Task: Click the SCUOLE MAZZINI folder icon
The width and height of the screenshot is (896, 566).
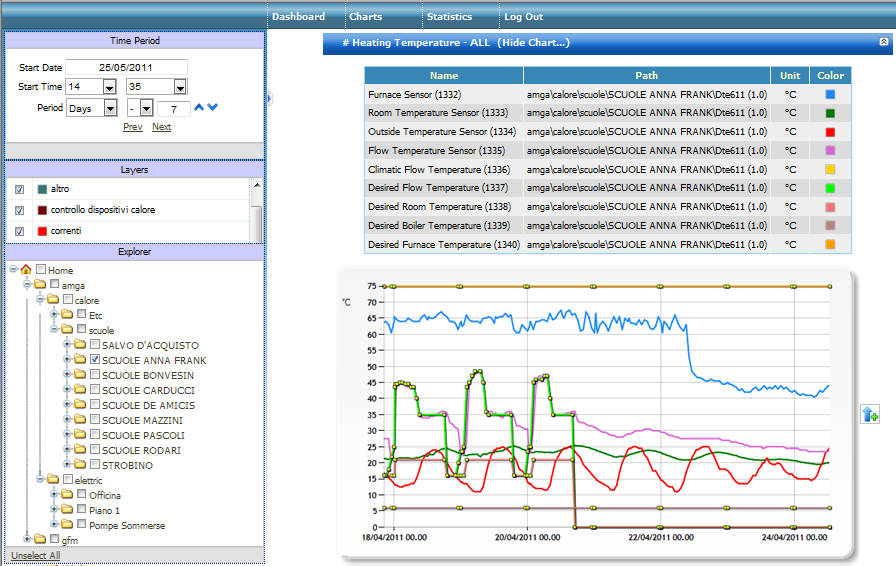Action: click(80, 421)
